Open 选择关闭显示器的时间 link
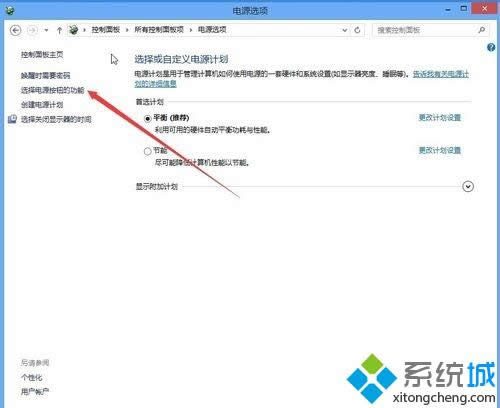Viewport: 500px width, 408px height. click(56, 119)
